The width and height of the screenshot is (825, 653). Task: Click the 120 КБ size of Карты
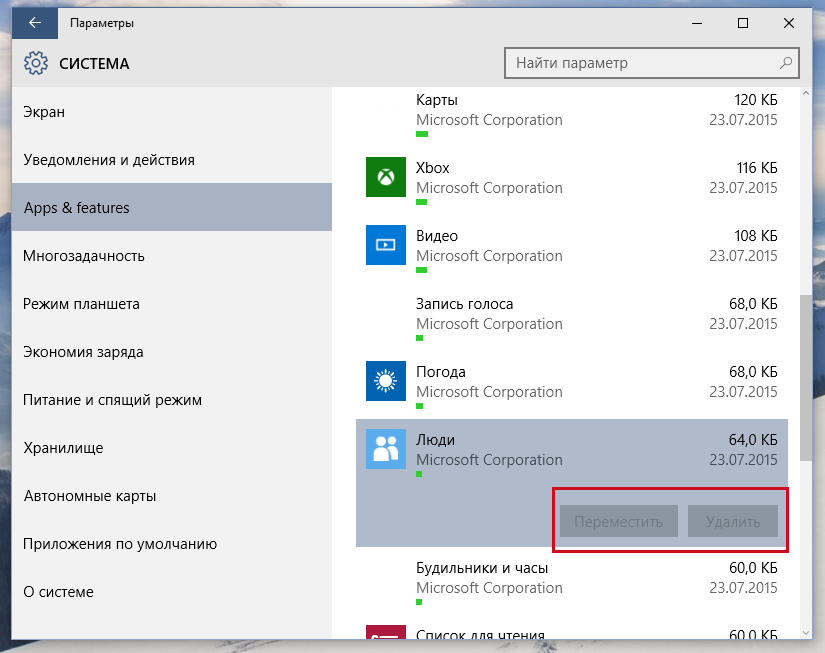(756, 100)
